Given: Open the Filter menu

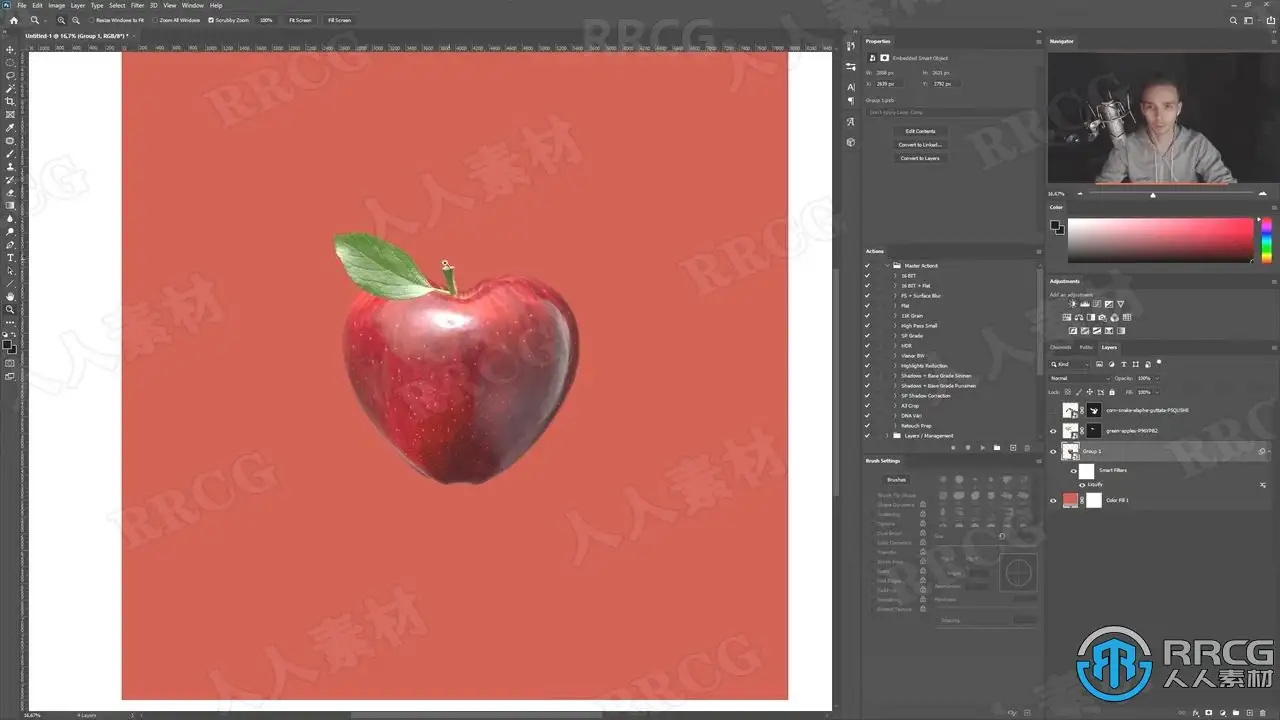Looking at the screenshot, I should [x=138, y=5].
